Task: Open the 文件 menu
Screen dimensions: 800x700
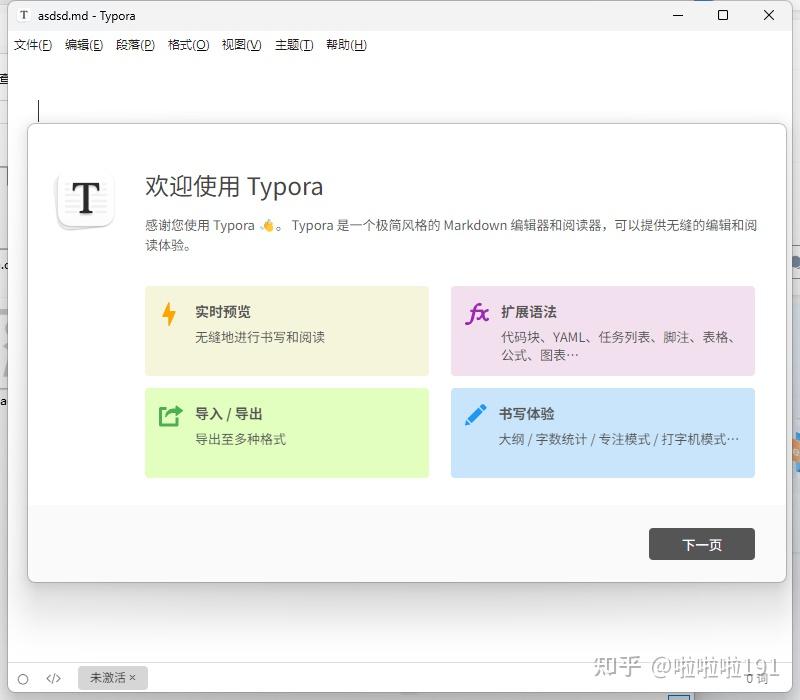Action: coord(30,45)
